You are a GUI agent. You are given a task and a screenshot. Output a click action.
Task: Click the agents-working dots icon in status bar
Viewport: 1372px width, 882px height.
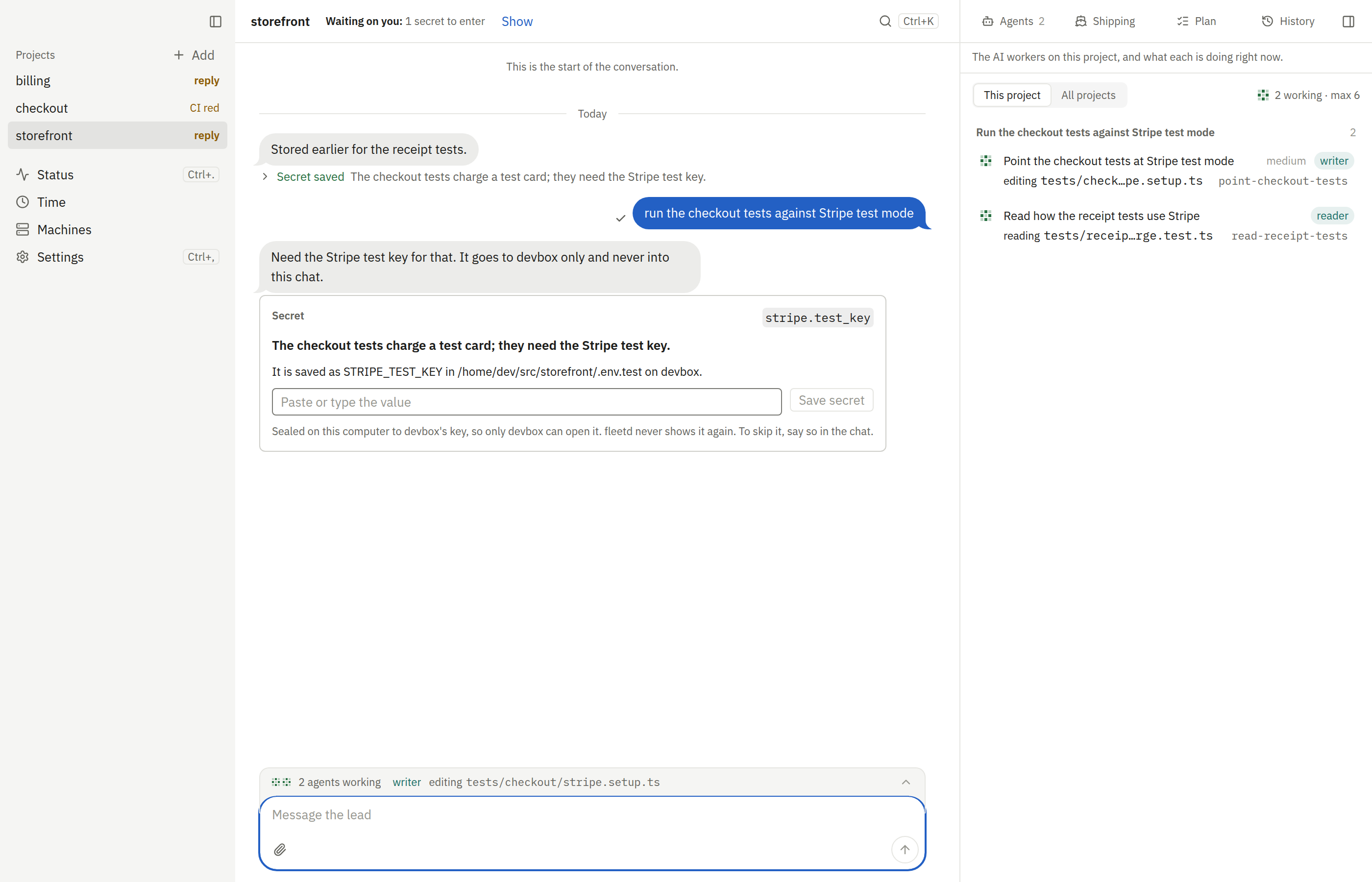pyautogui.click(x=281, y=782)
